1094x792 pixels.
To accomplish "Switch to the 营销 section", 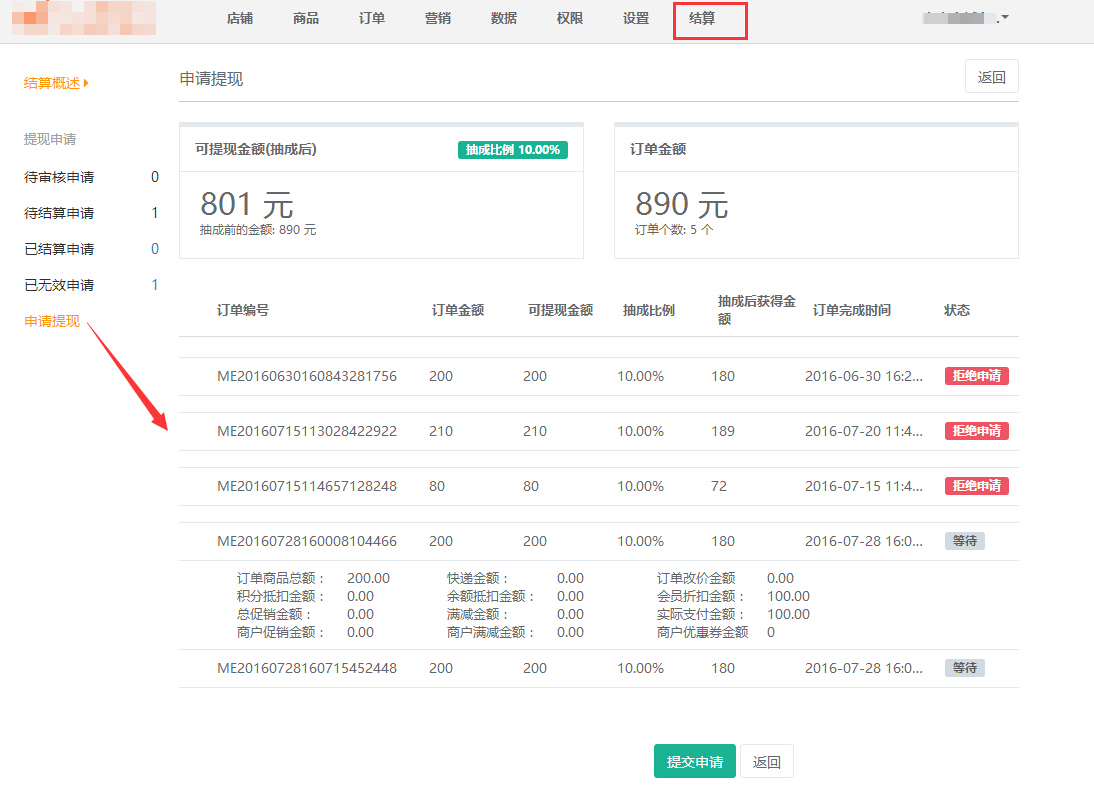I will (438, 19).
